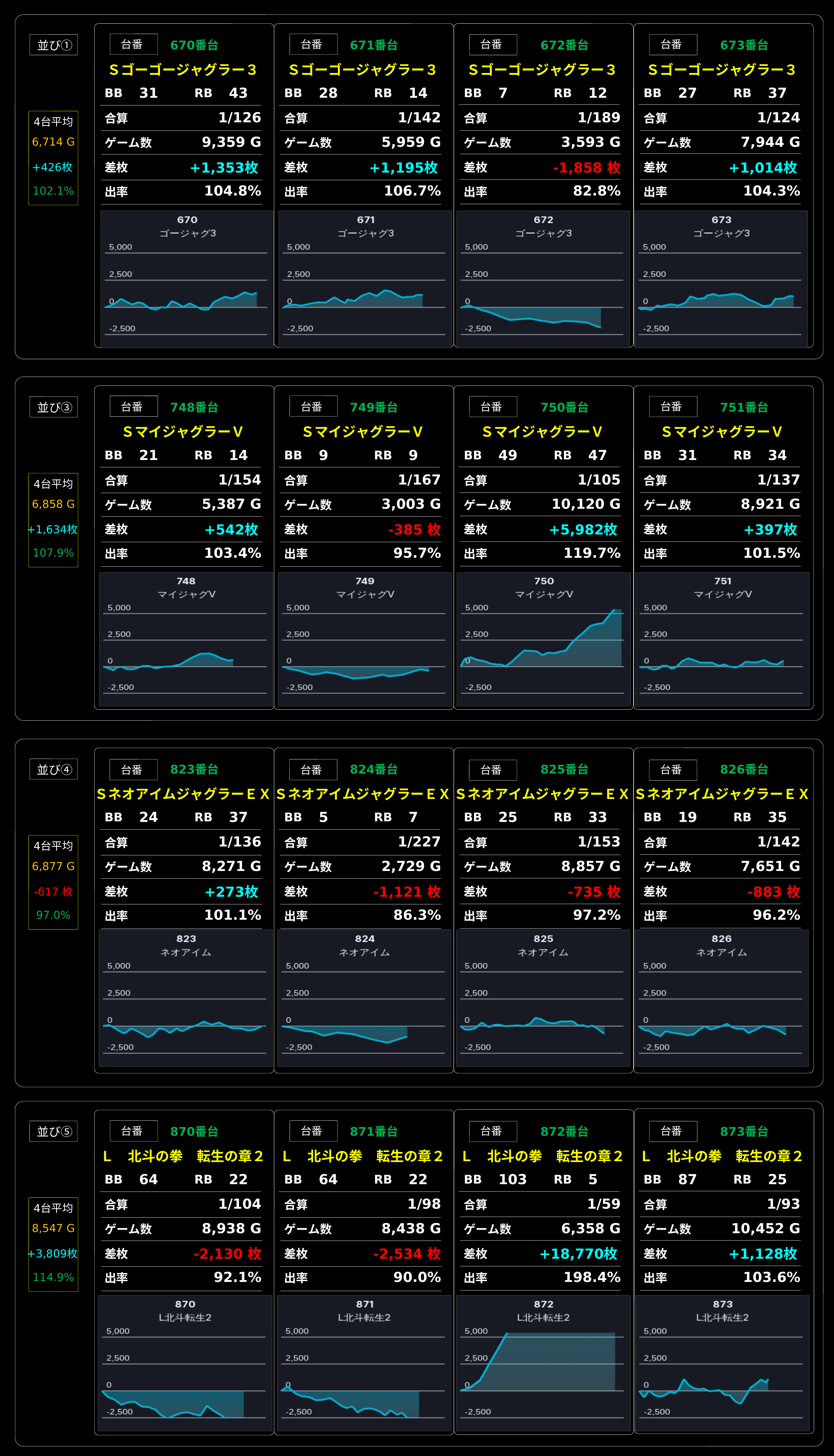Select the 873番台 machine number heading

[x=744, y=1131]
